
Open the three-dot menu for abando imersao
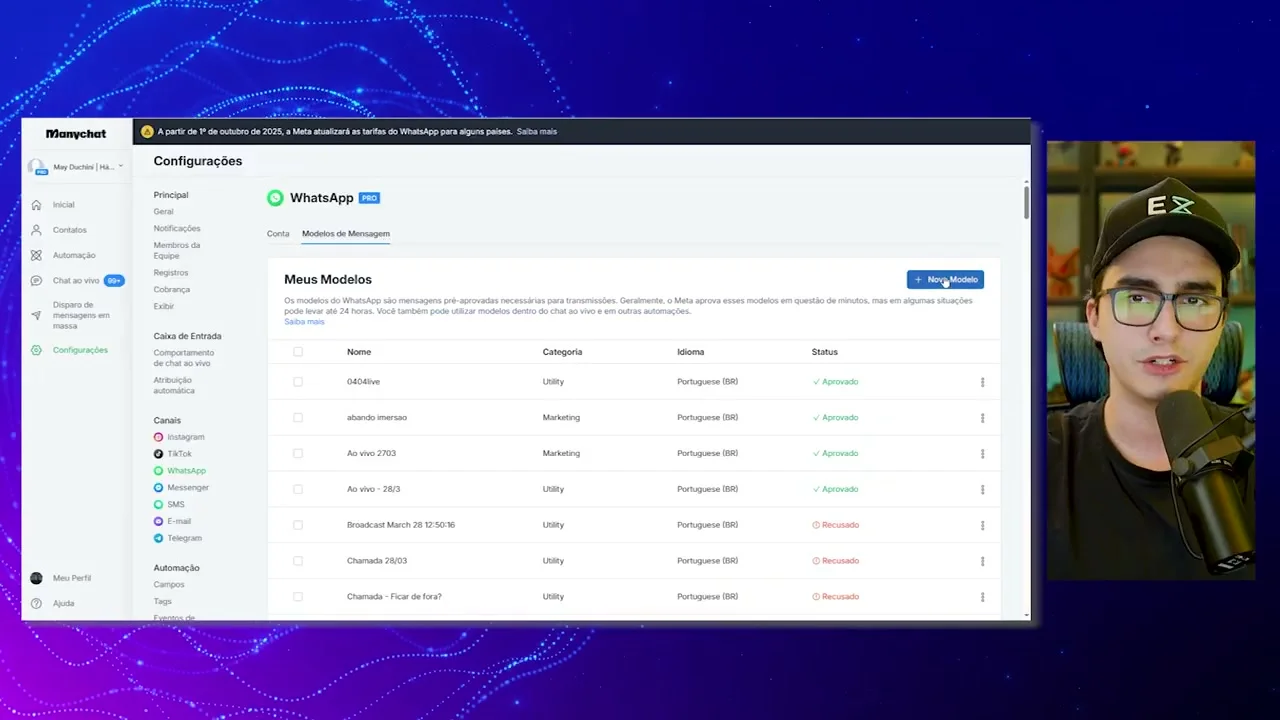point(982,418)
